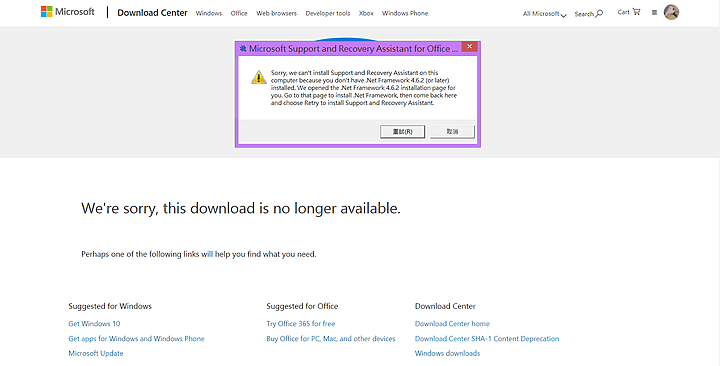Open the Office menu item
This screenshot has width=720, height=366.
pyautogui.click(x=239, y=13)
